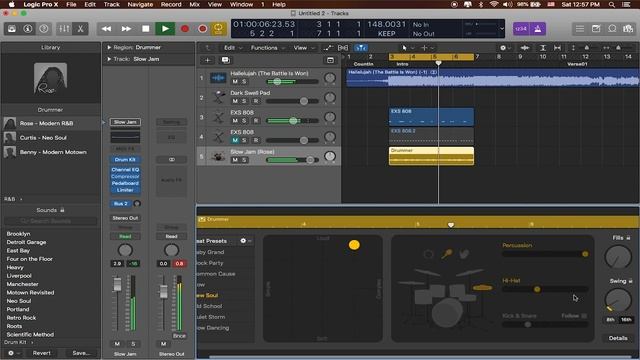Toggle the Flex show/hide button

point(343,48)
